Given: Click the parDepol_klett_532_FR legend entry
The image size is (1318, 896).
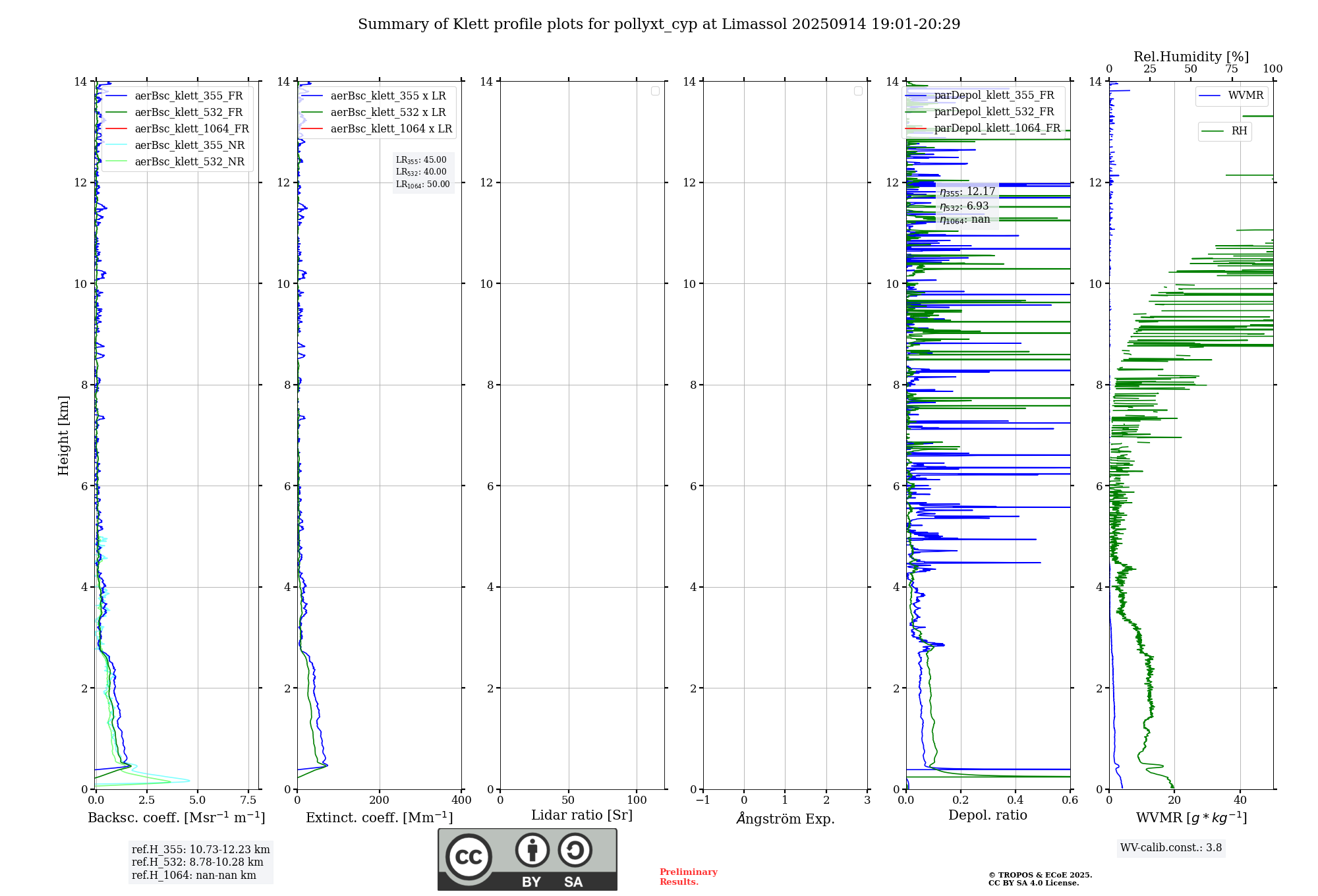Looking at the screenshot, I should point(980,111).
